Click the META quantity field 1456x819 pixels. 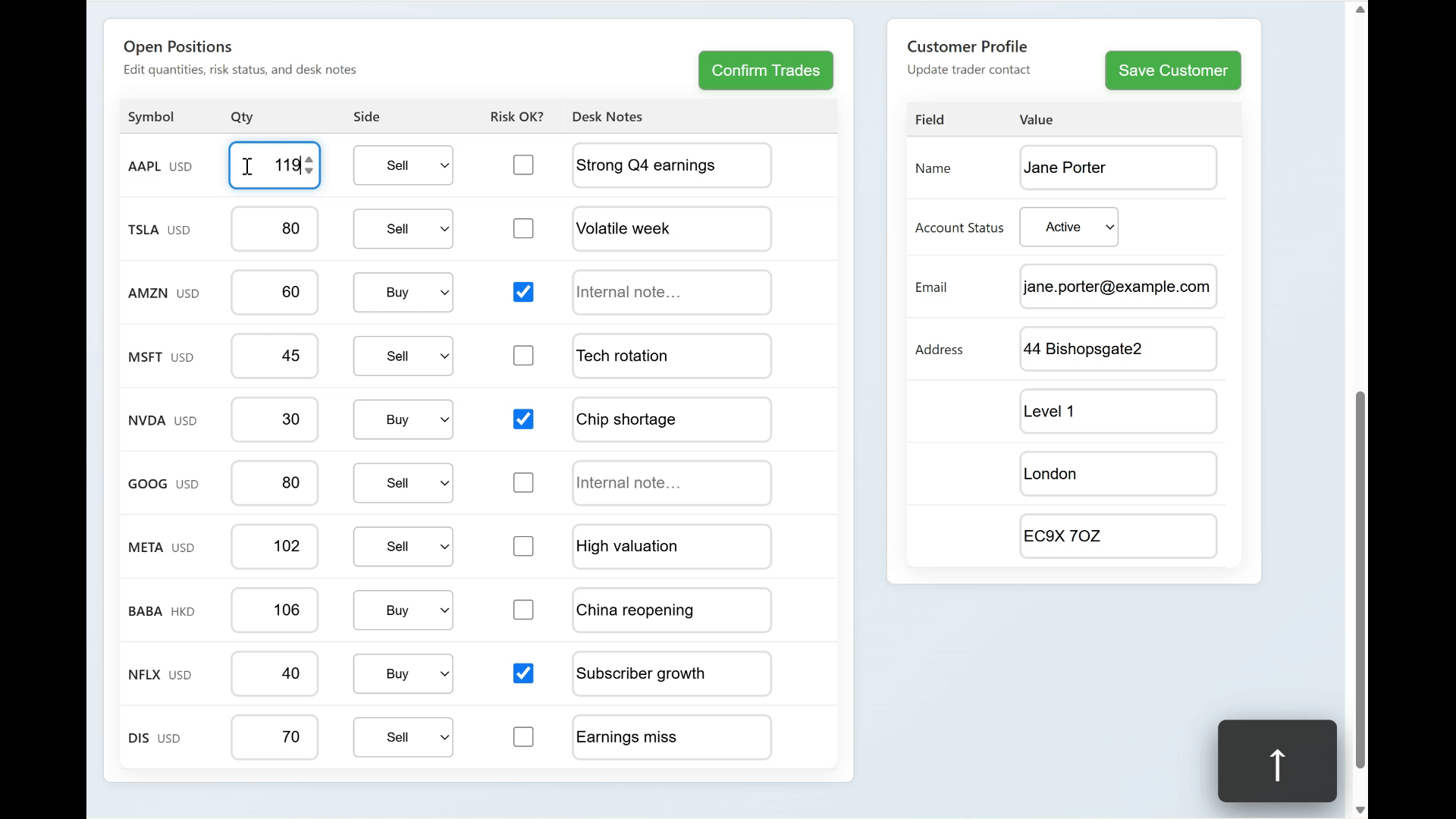(x=274, y=547)
